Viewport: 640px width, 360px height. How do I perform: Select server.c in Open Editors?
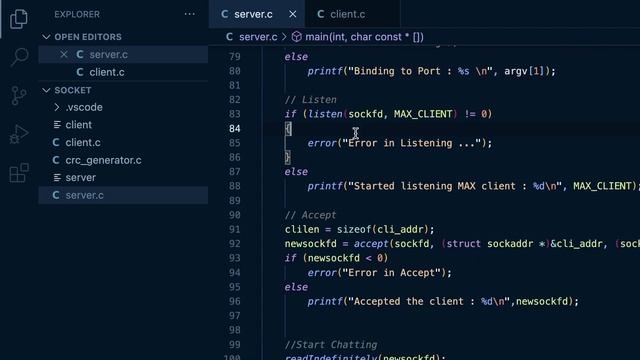(123, 54)
